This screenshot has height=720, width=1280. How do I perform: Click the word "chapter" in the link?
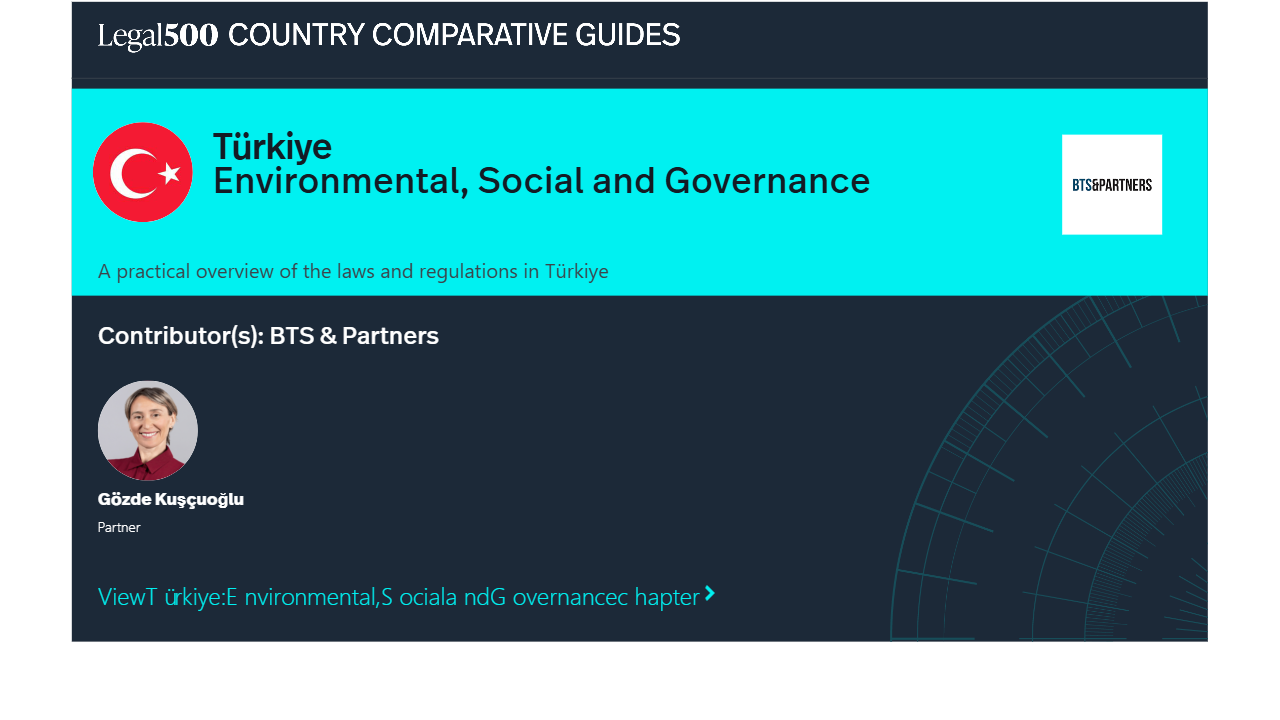tap(666, 597)
